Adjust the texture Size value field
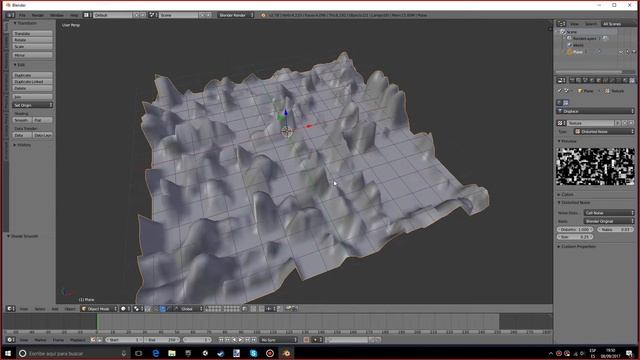Viewport: 640px width, 360px height. (575, 237)
